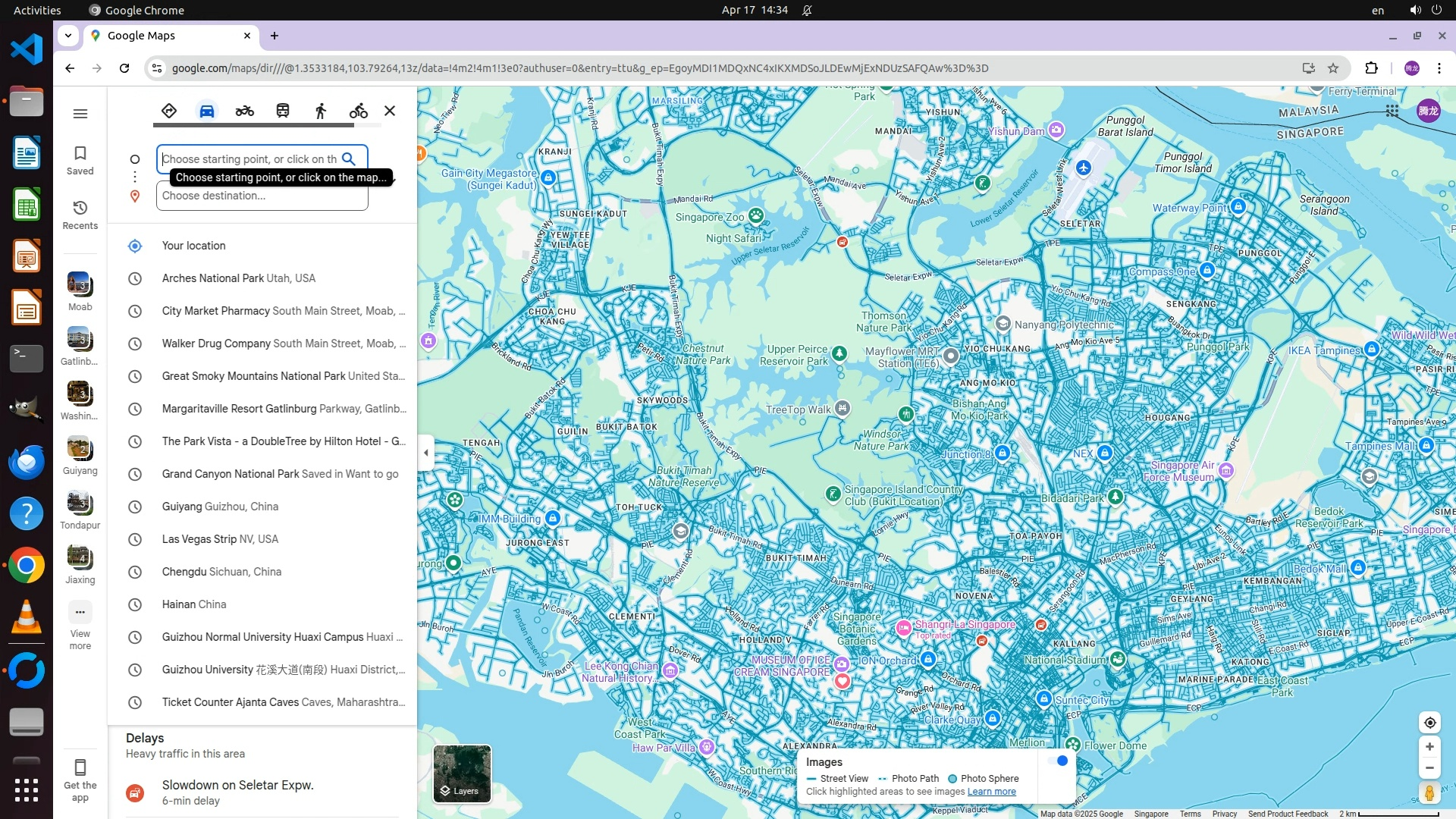Open the Recents tab

(x=80, y=215)
